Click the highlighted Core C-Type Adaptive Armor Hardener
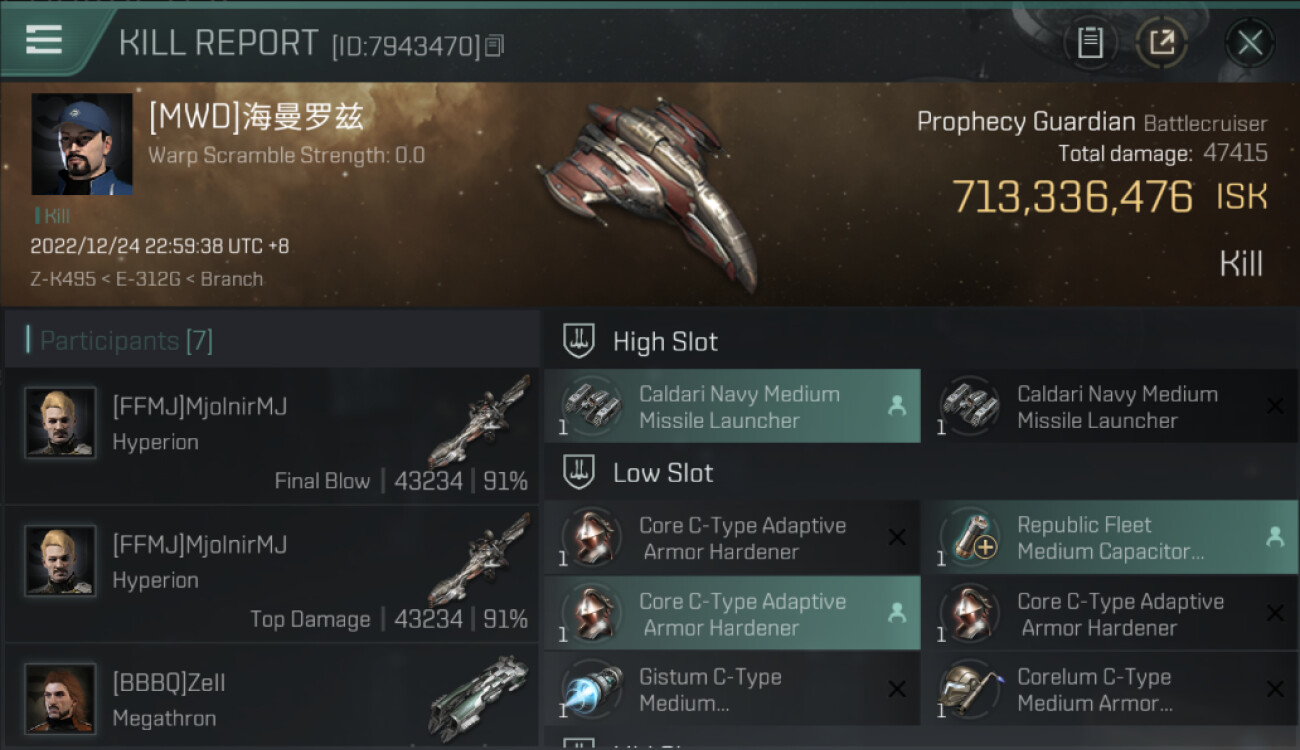The width and height of the screenshot is (1300, 750). (x=732, y=613)
